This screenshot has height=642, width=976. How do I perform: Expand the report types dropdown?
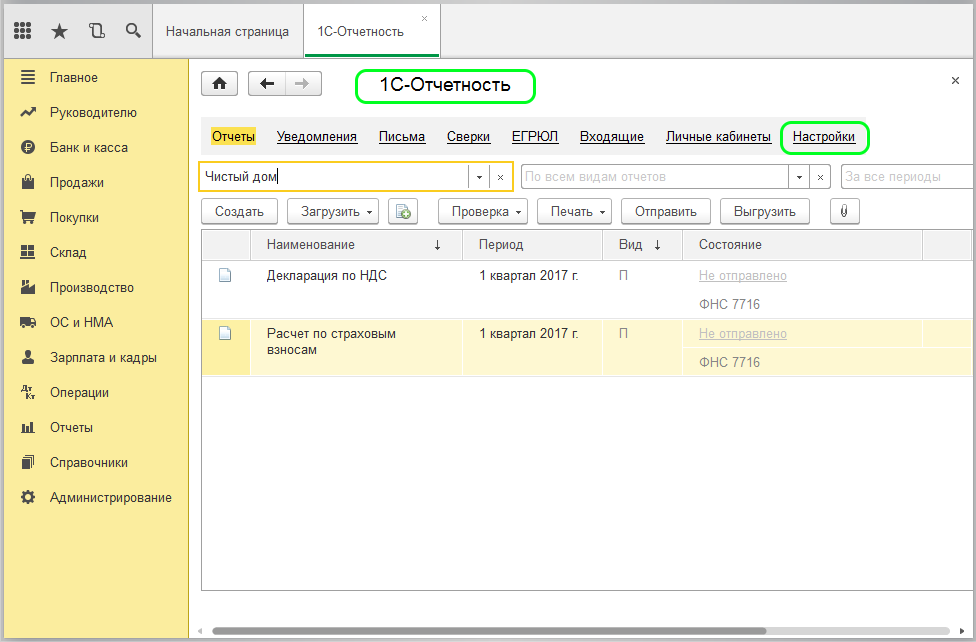[799, 177]
